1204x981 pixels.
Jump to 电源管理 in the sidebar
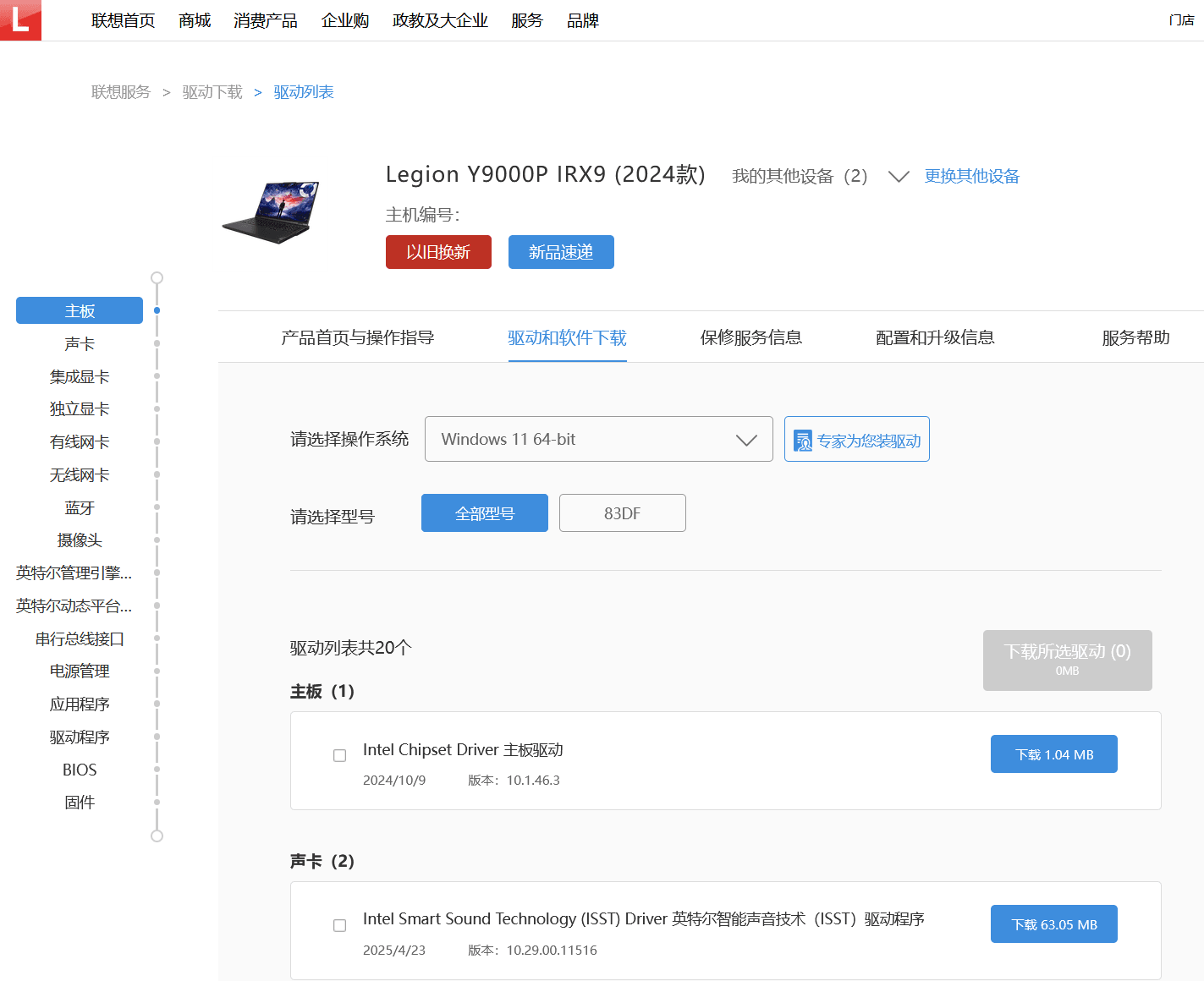click(80, 671)
